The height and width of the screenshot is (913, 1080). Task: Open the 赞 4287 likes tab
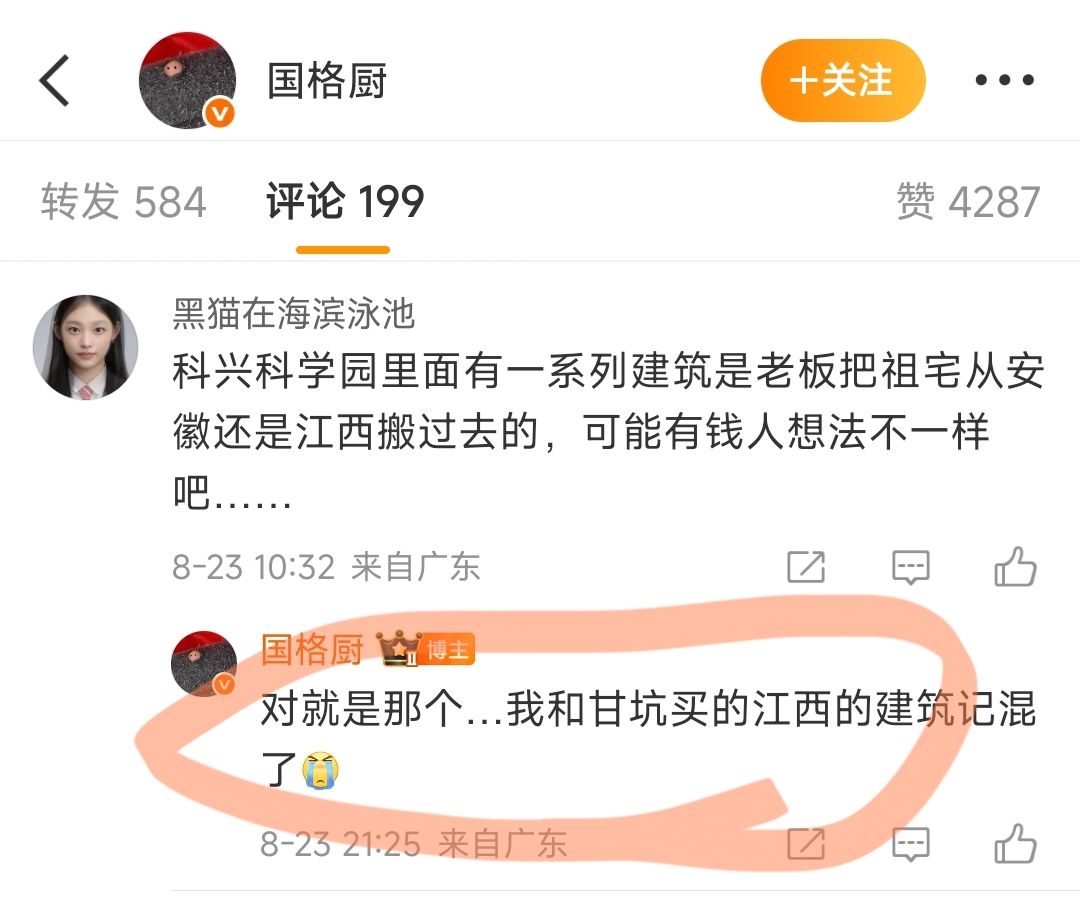point(968,202)
